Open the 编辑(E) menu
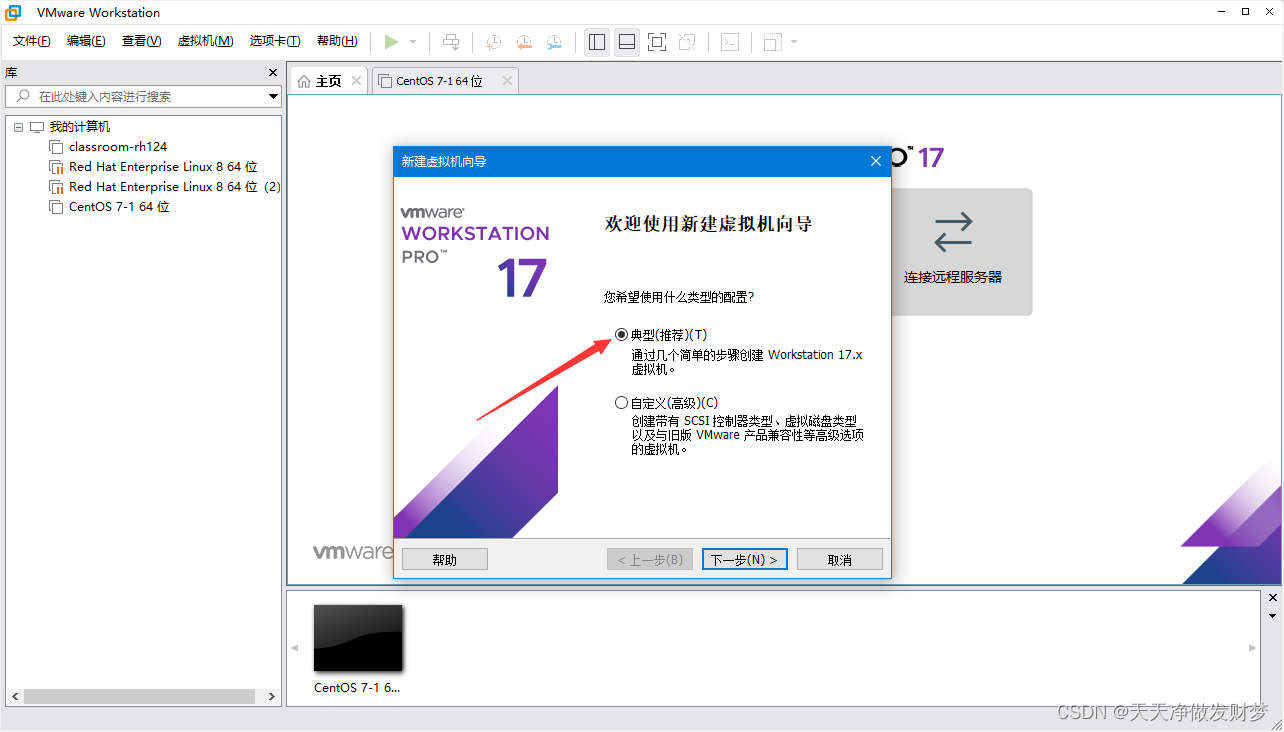The height and width of the screenshot is (732, 1284). coord(86,41)
